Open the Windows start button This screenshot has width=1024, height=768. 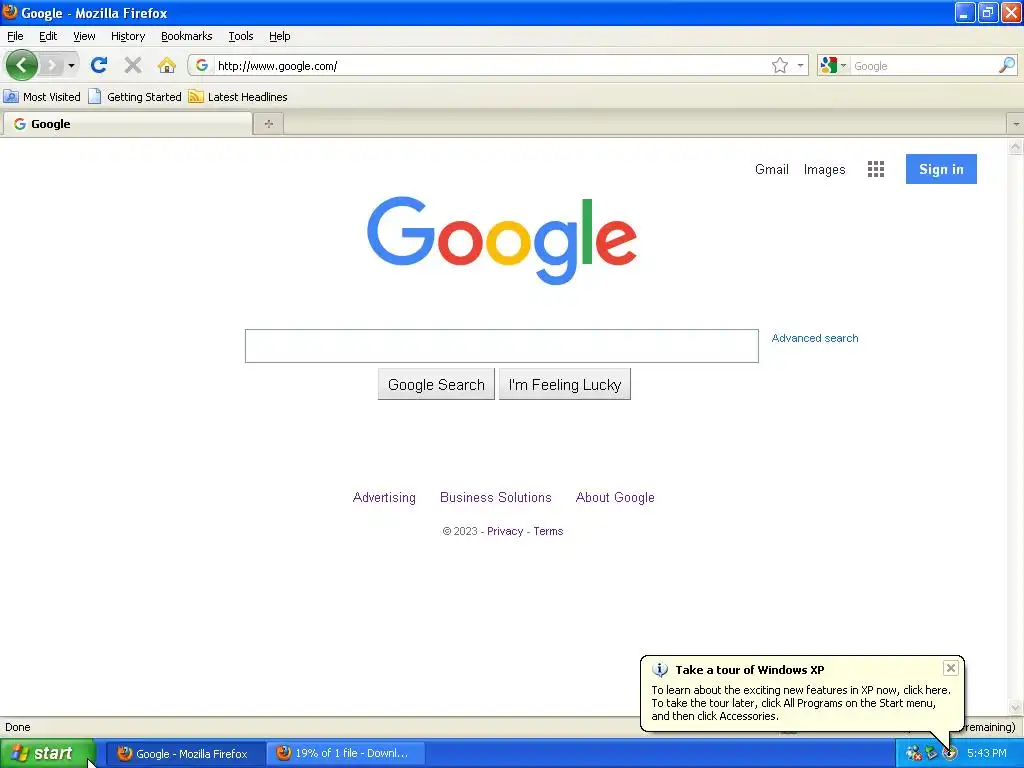click(48, 754)
